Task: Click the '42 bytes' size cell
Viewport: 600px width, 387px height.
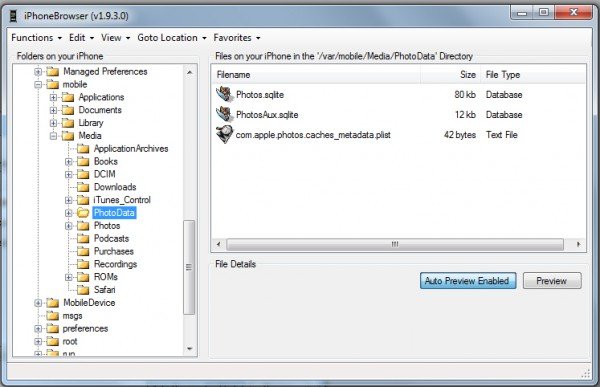Action: click(x=460, y=135)
